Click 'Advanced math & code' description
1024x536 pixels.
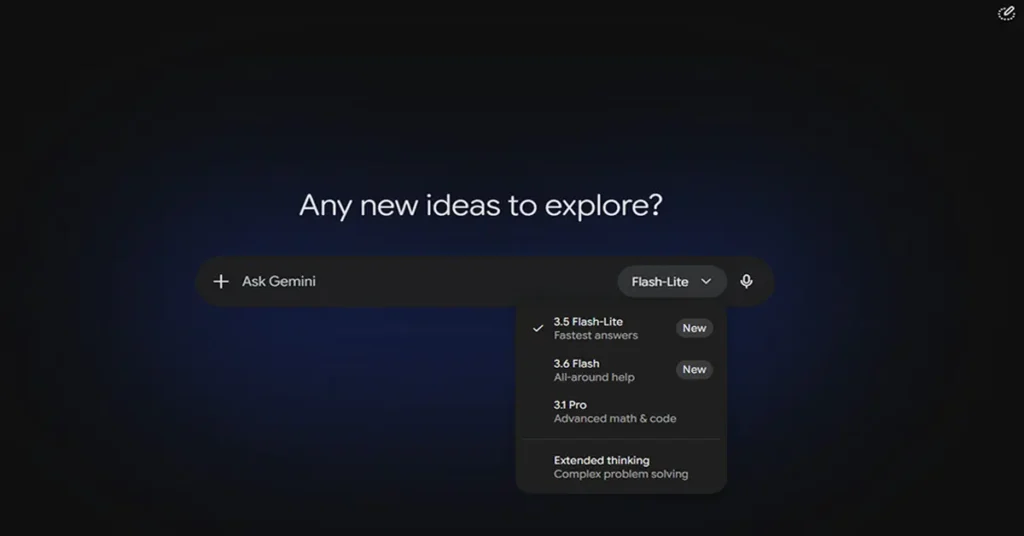pyautogui.click(x=615, y=418)
